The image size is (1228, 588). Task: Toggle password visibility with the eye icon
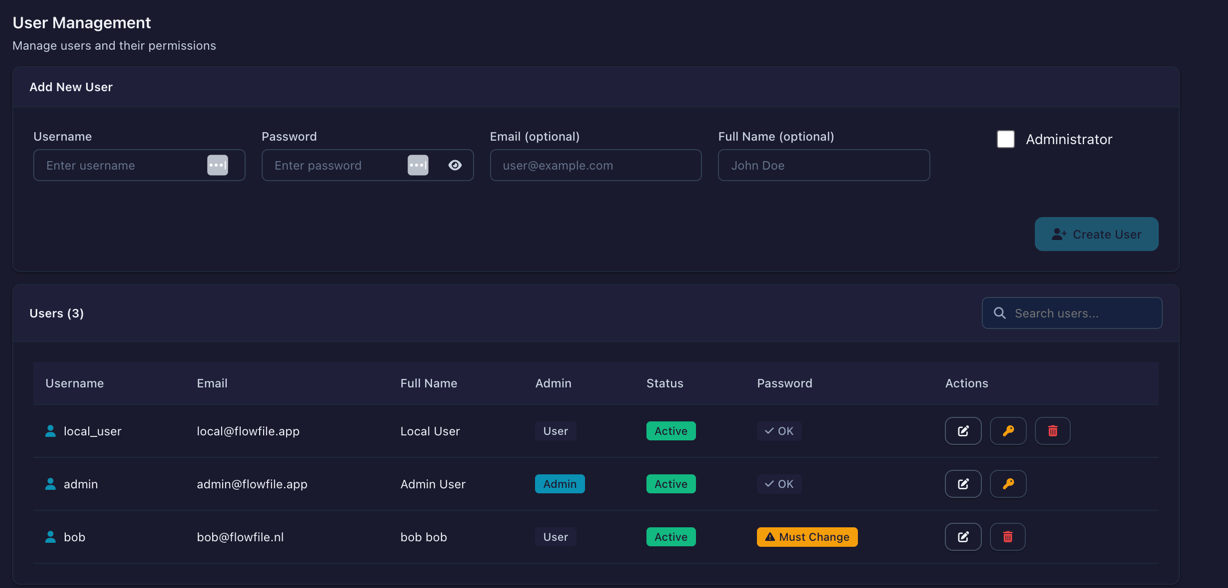(455, 164)
